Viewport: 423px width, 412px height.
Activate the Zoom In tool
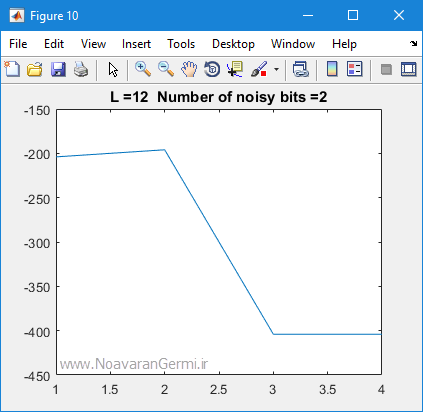143,70
